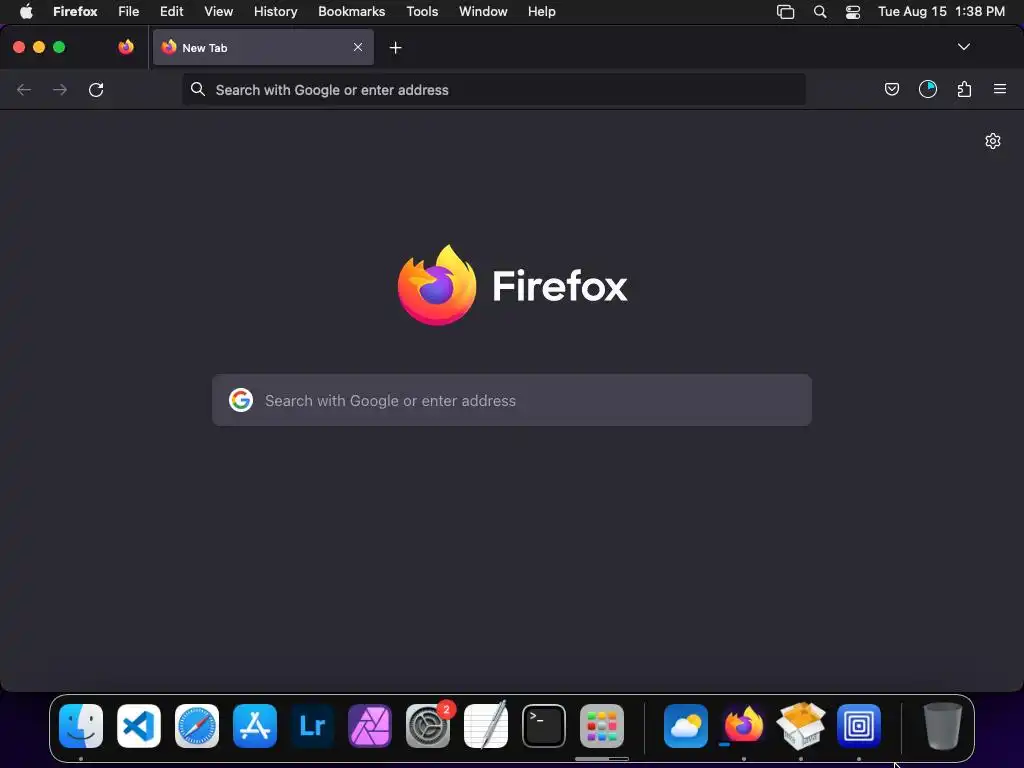Open a new tab with plus button
This screenshot has width=1024, height=768.
(395, 48)
